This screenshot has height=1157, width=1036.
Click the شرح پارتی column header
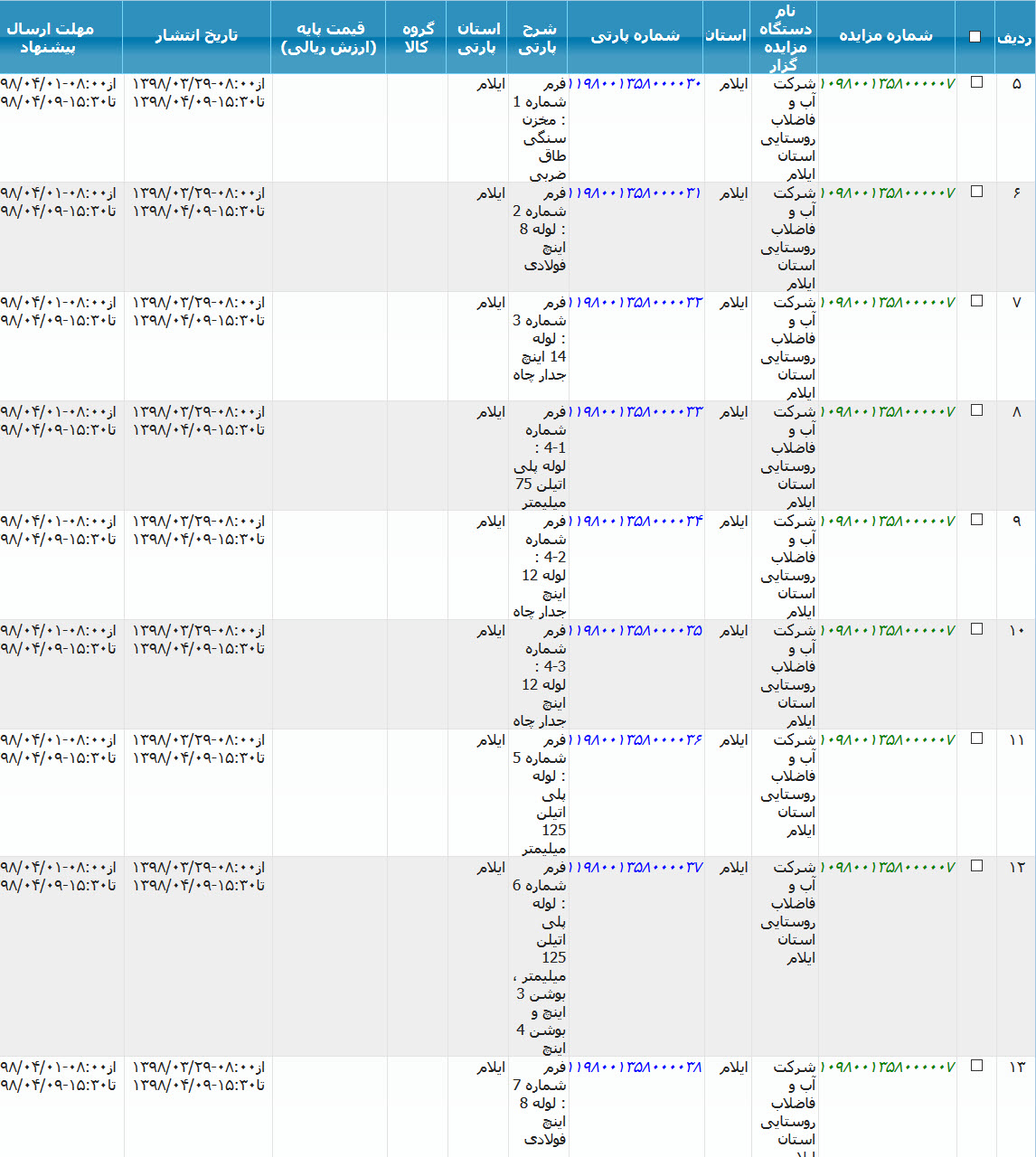[x=538, y=38]
